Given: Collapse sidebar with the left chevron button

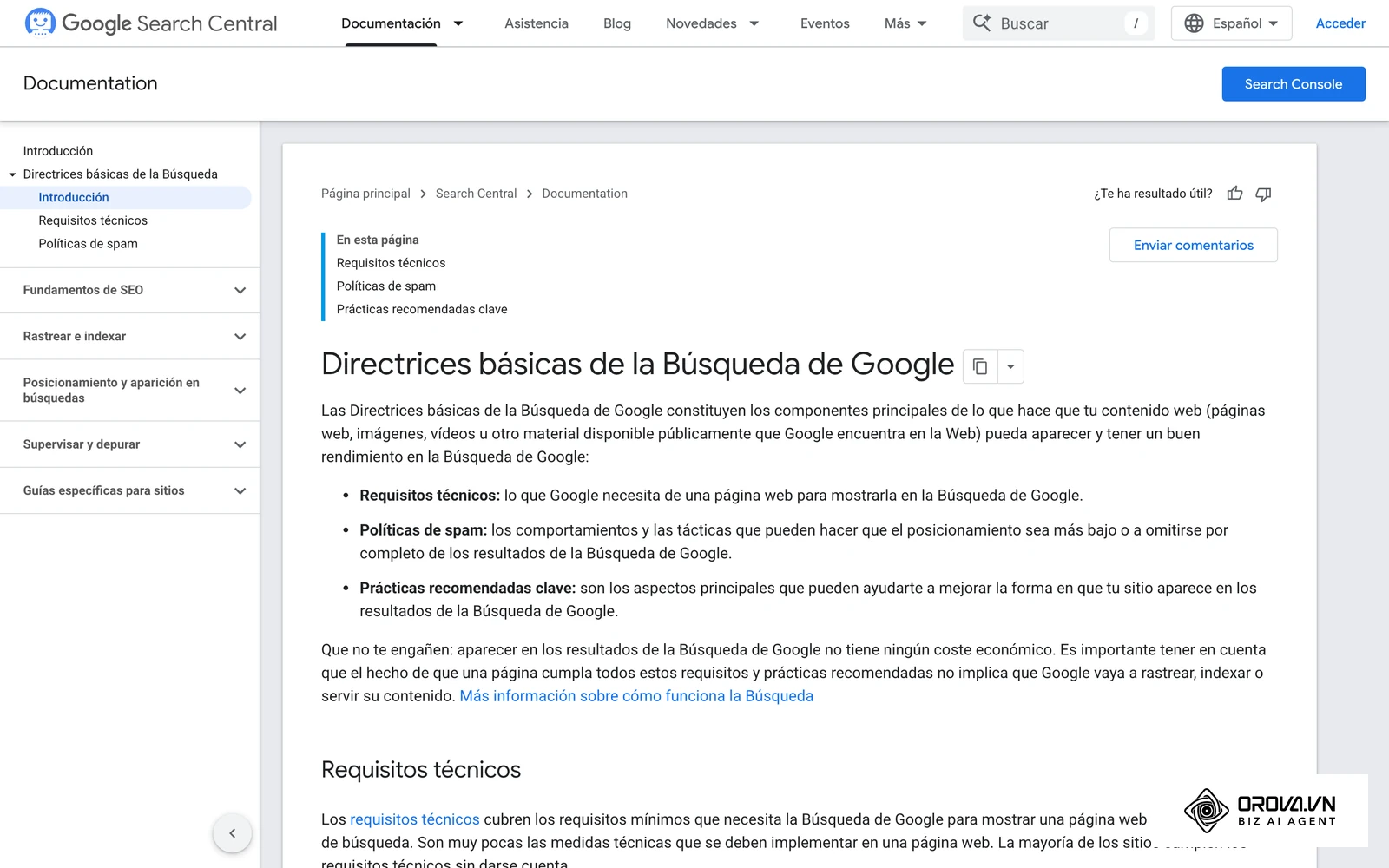Looking at the screenshot, I should [232, 833].
